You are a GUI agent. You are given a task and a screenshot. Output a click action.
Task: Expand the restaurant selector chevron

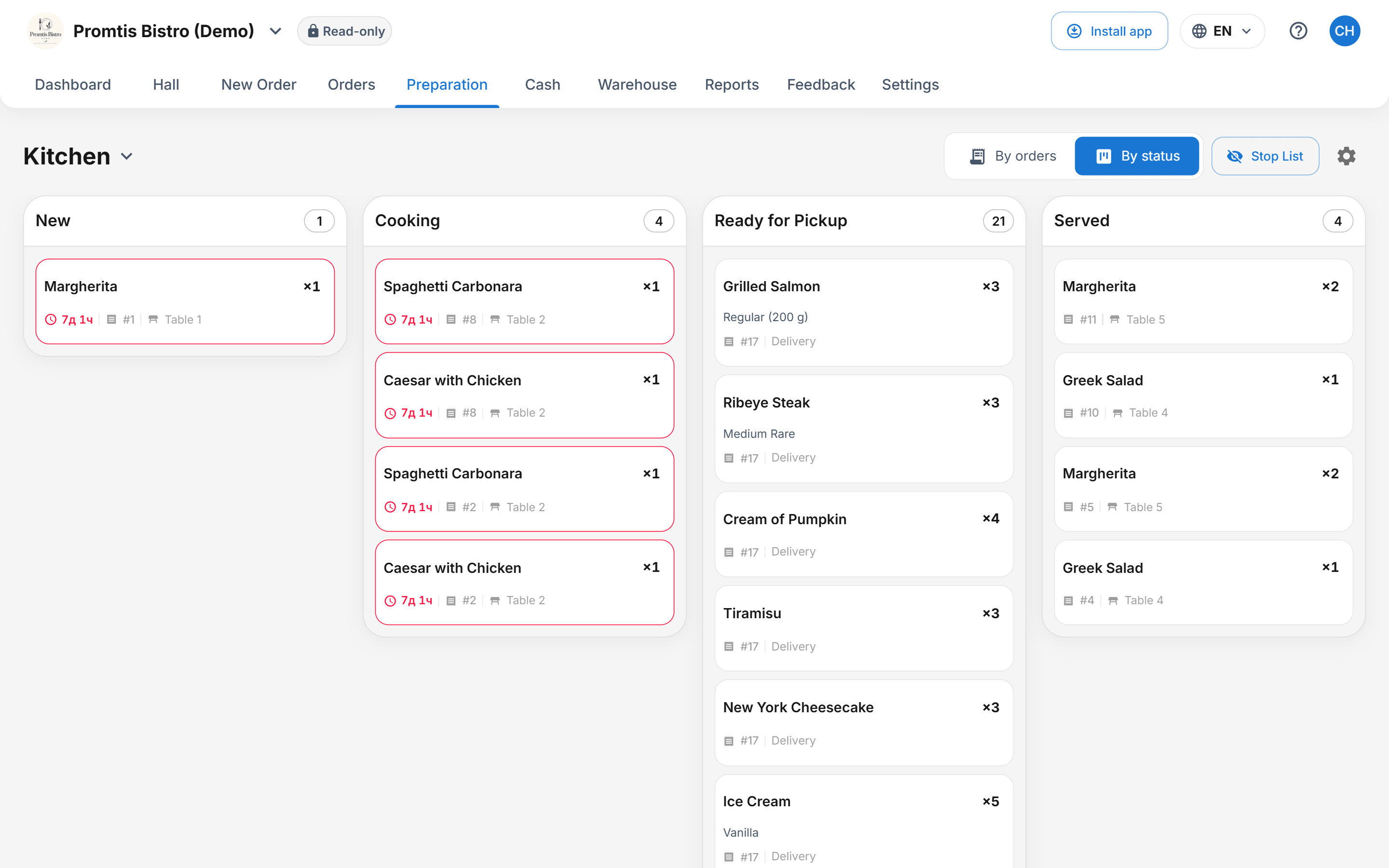click(275, 31)
